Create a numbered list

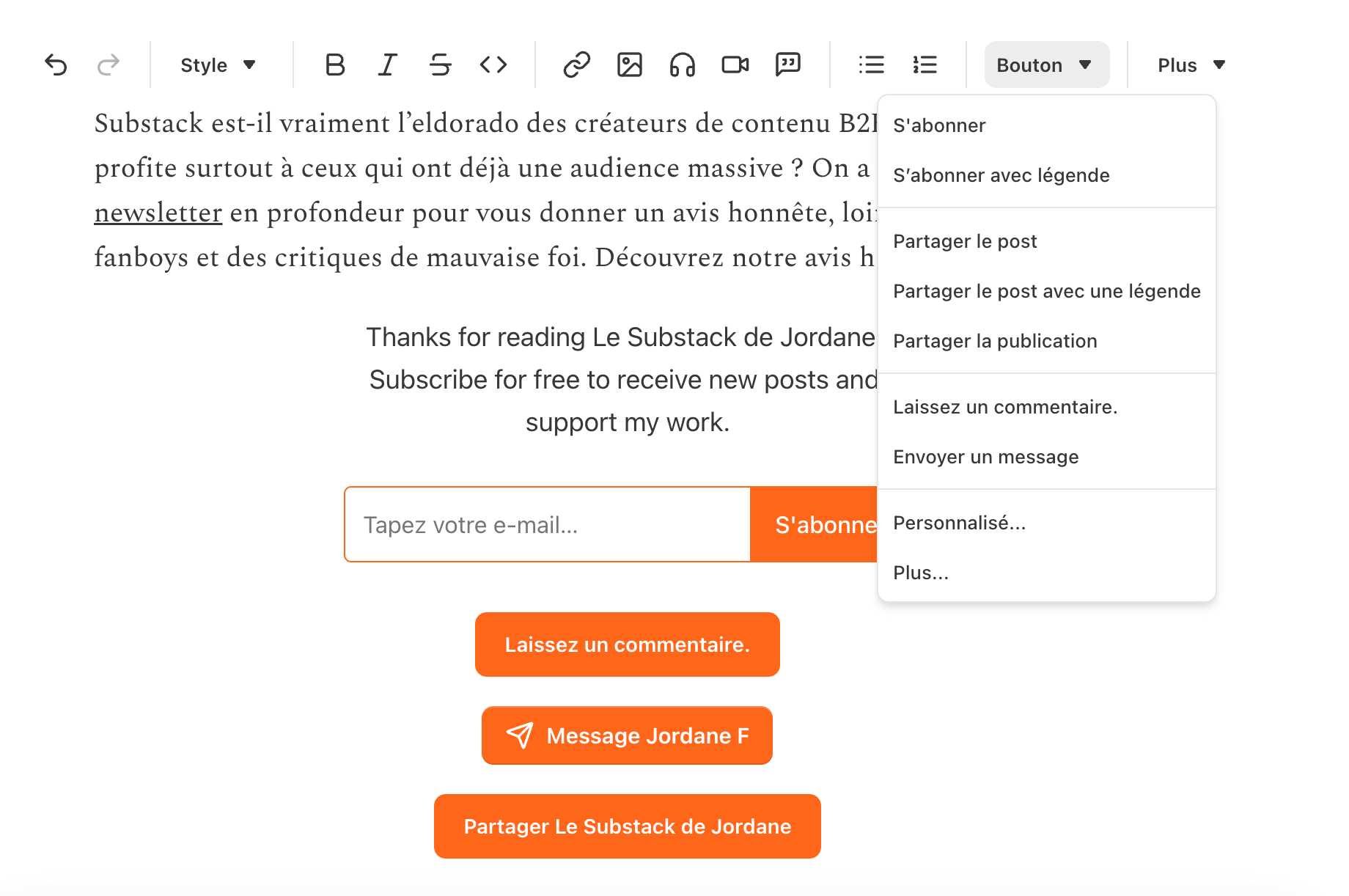(x=925, y=65)
